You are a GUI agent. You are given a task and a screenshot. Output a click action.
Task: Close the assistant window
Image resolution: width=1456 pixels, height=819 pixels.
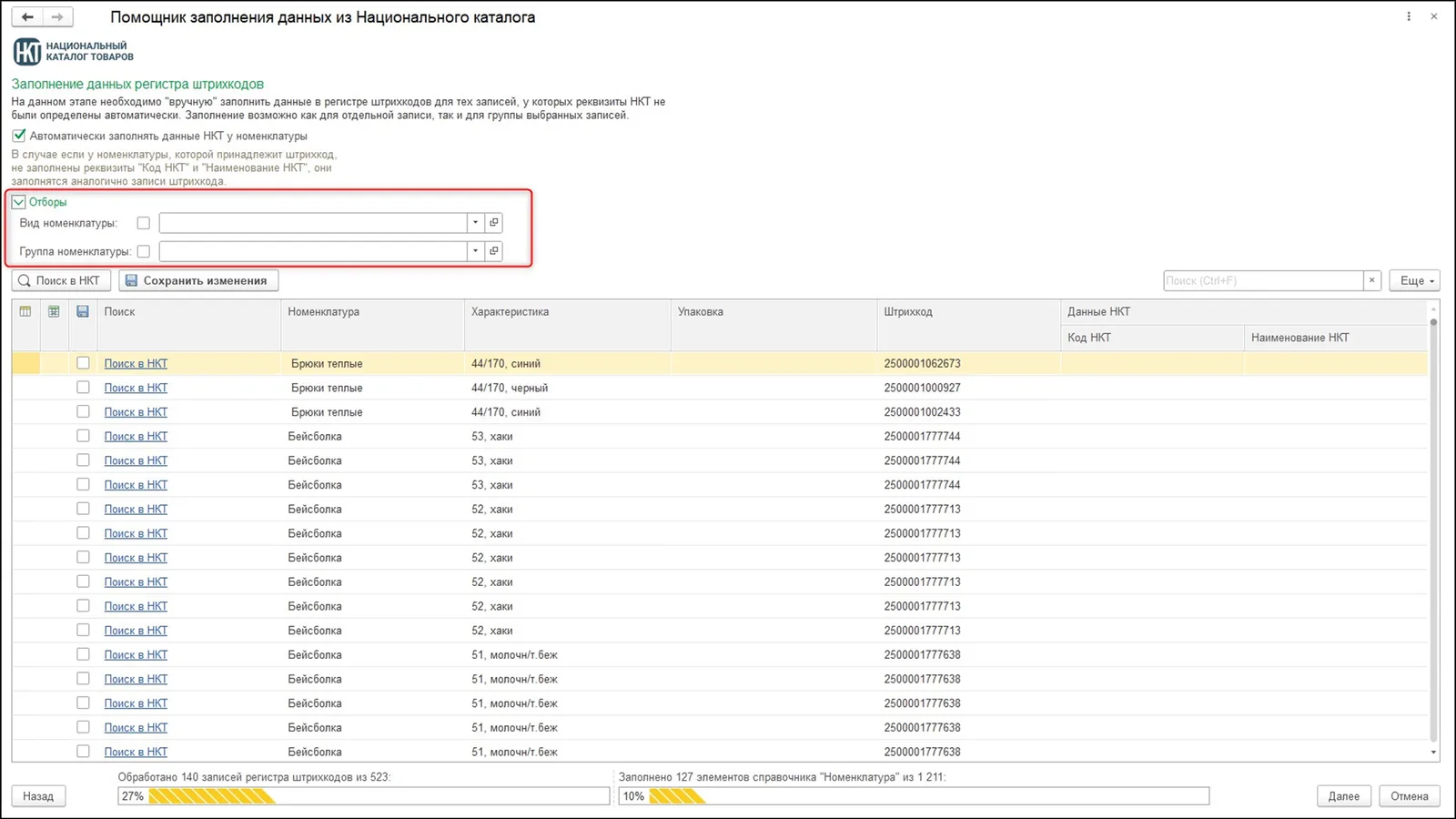1434,16
